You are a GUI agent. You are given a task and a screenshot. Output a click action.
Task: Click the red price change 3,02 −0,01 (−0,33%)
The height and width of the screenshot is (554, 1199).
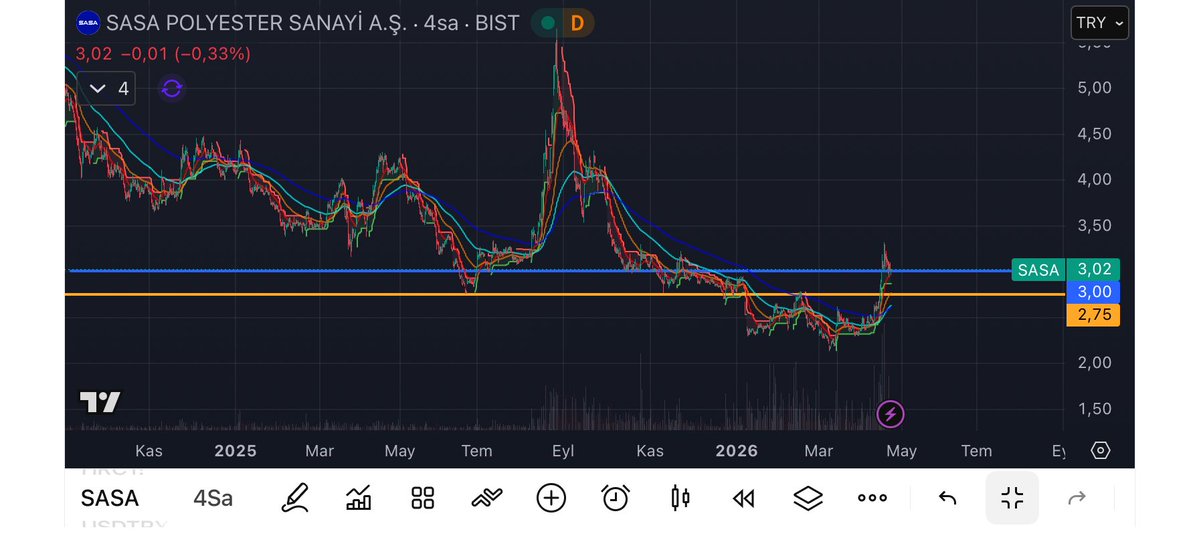tap(163, 54)
